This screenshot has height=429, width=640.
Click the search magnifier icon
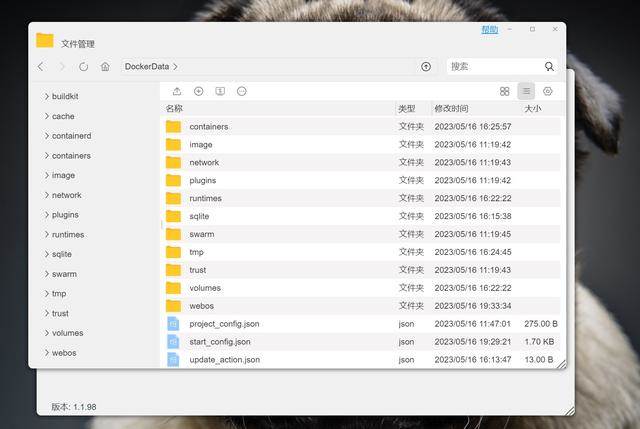coord(549,67)
